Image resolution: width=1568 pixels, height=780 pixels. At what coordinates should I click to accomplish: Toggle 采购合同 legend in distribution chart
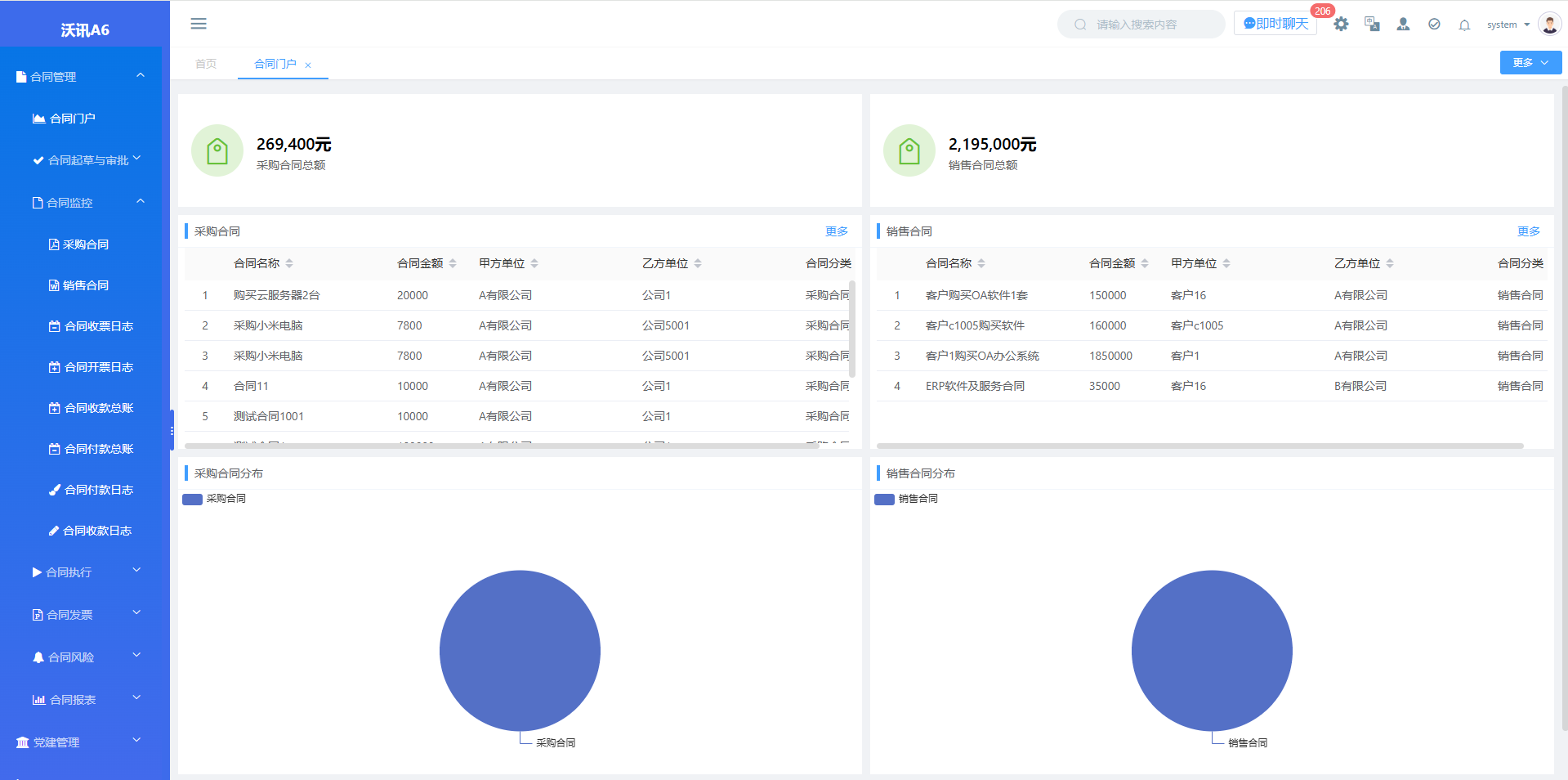(x=215, y=499)
